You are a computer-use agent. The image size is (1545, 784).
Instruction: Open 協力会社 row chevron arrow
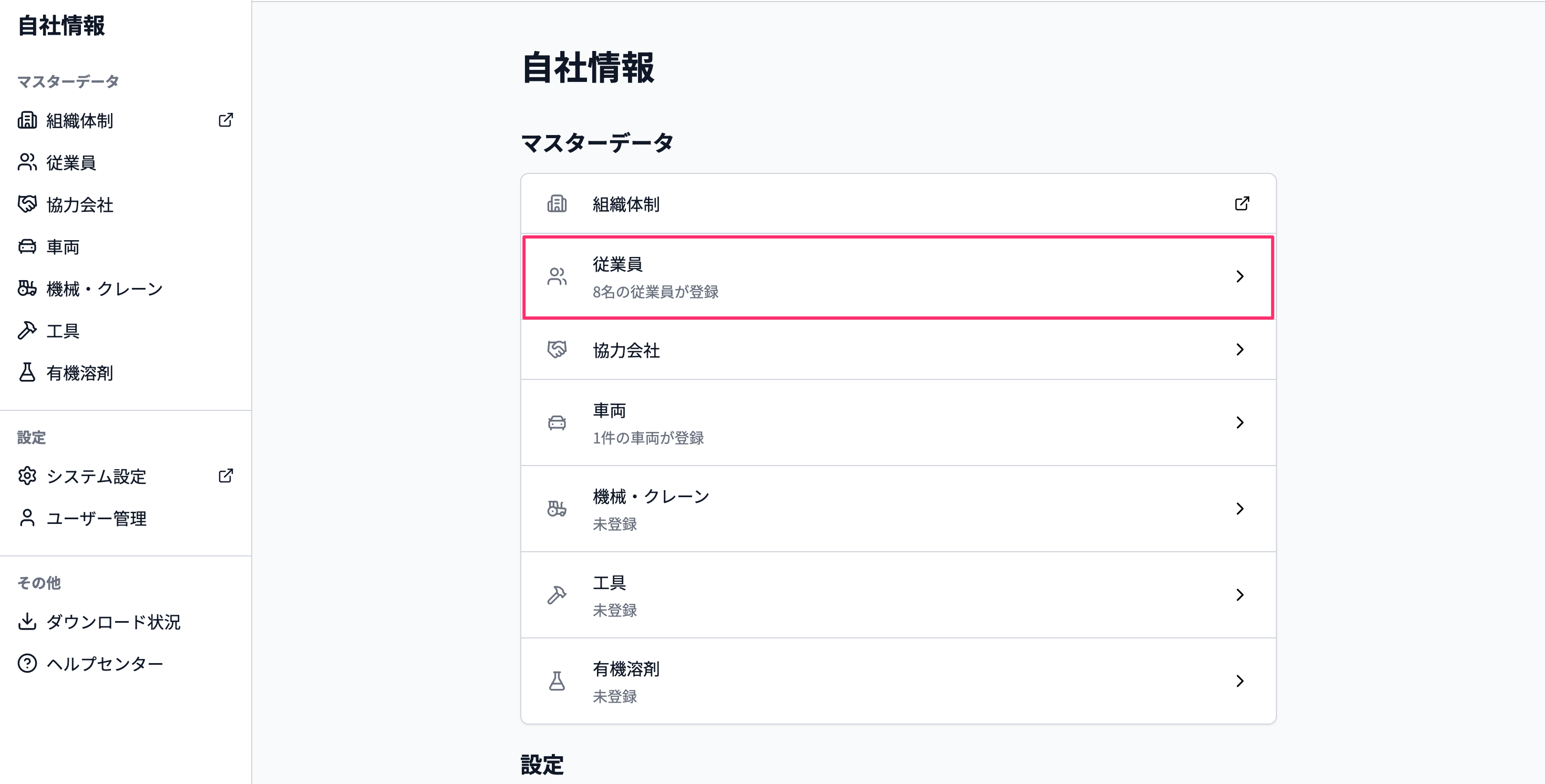[x=1240, y=350]
